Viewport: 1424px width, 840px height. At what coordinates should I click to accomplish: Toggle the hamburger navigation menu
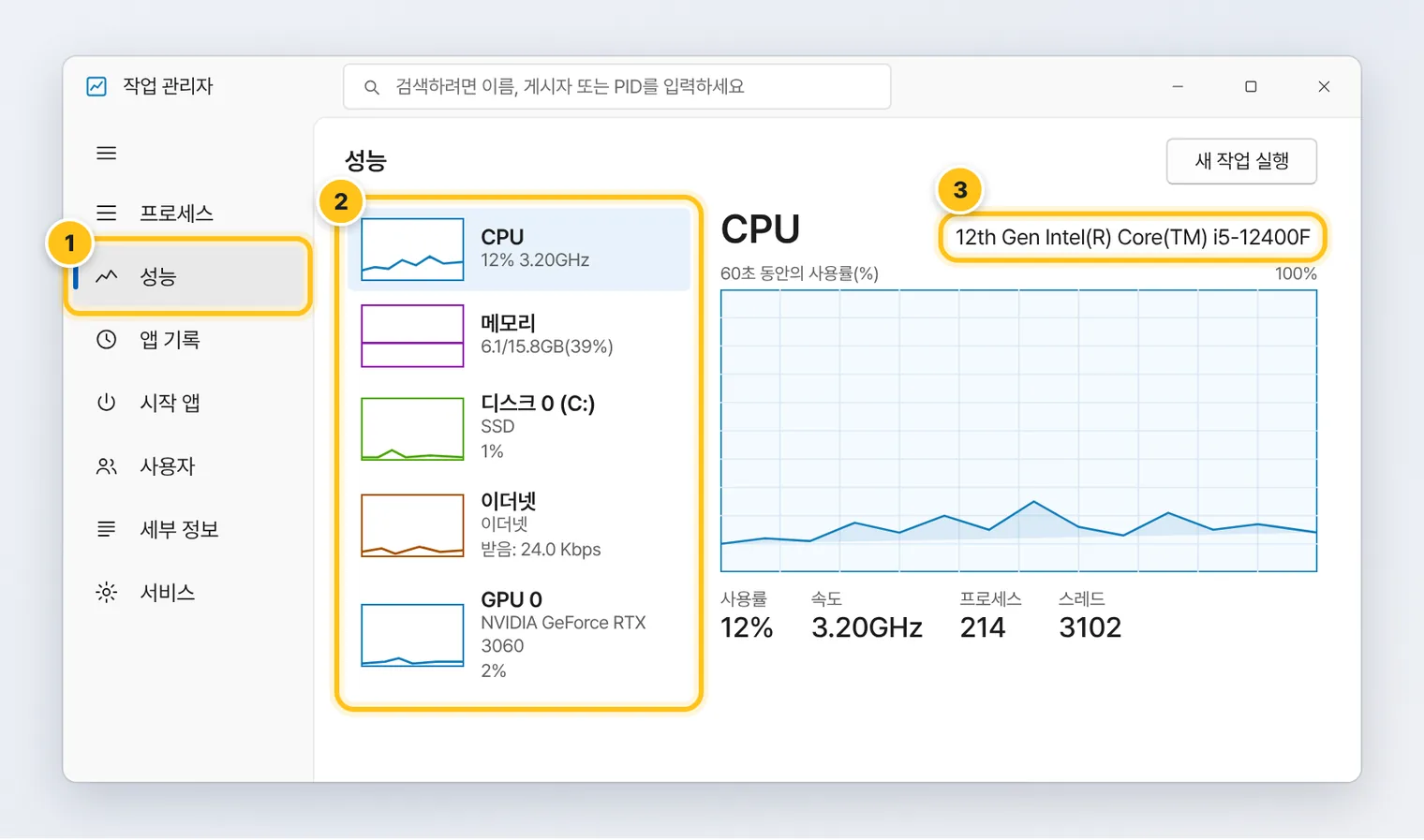pyautogui.click(x=107, y=153)
